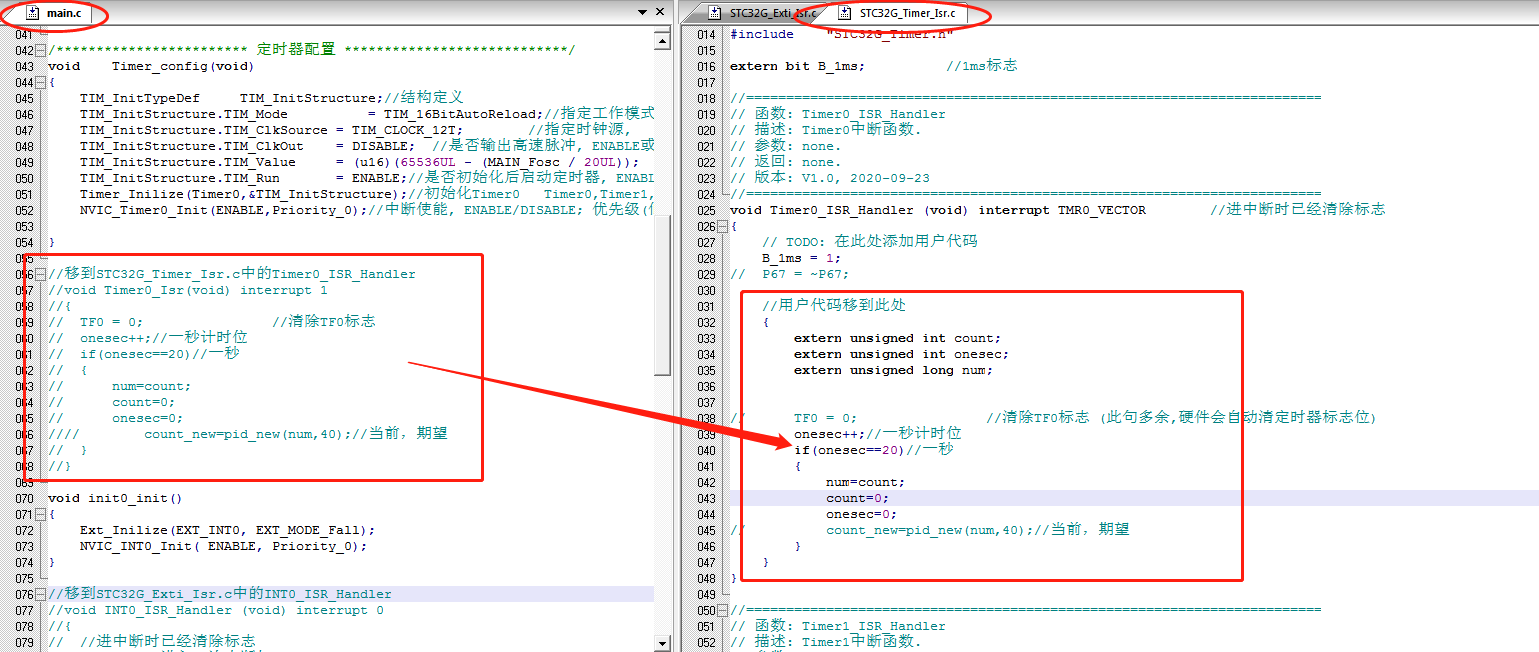1539x652 pixels.
Task: Collapse Timer_config body at line 044
Action: pyautogui.click(x=41, y=82)
